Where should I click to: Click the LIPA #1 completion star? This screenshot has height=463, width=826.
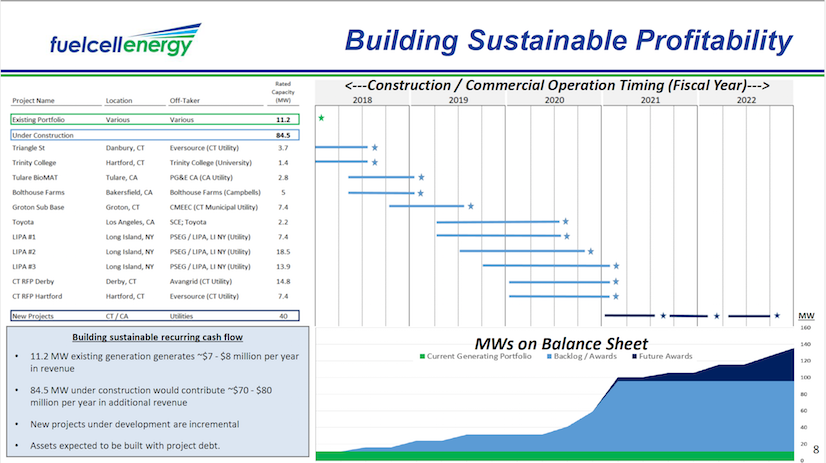(567, 237)
